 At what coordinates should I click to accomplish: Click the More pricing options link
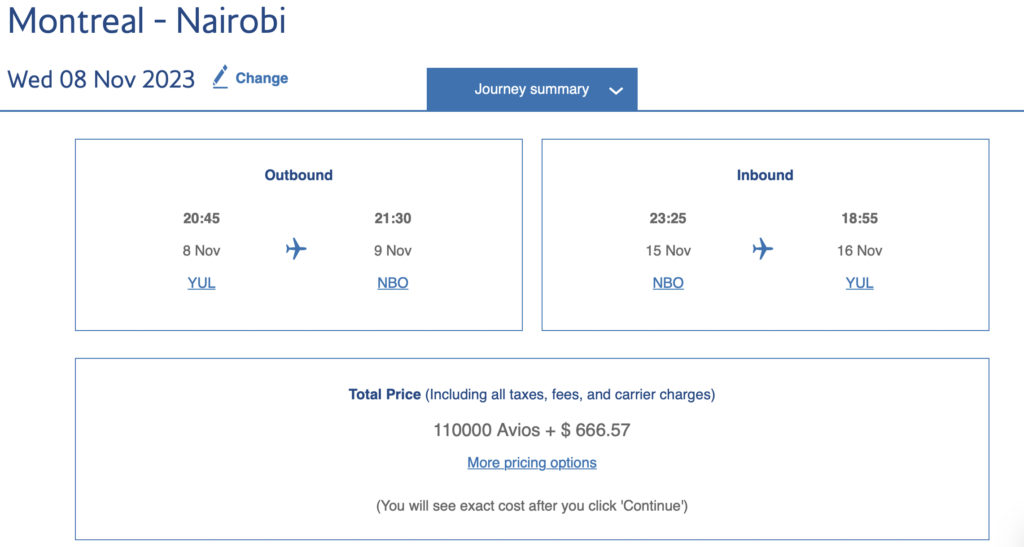532,463
